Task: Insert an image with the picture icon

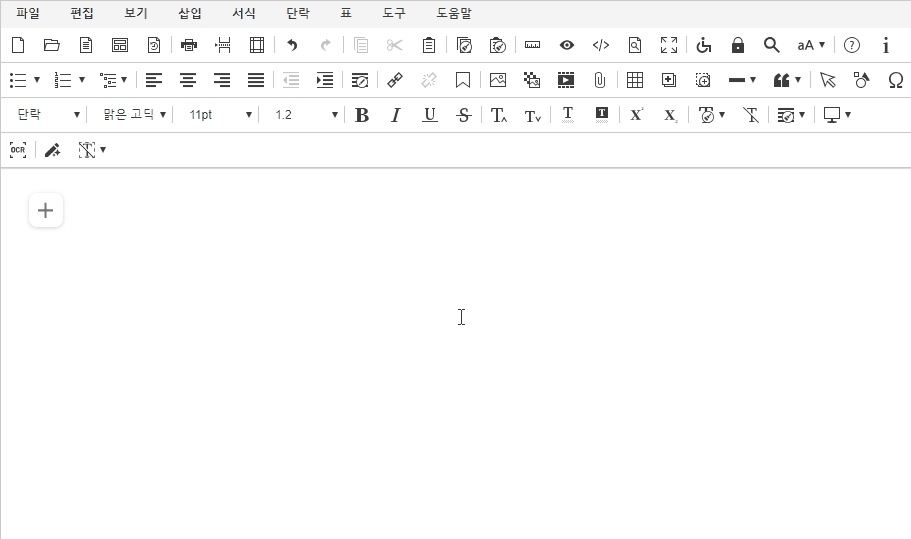Action: pyautogui.click(x=498, y=80)
